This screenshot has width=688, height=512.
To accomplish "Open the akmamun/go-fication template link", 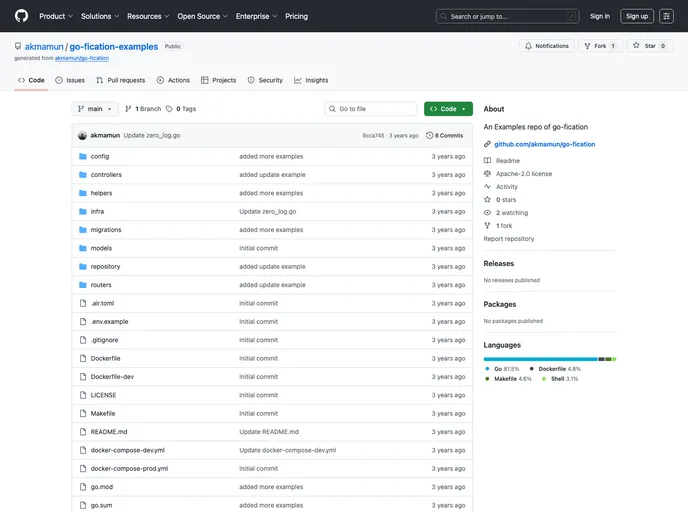I will coord(82,58).
